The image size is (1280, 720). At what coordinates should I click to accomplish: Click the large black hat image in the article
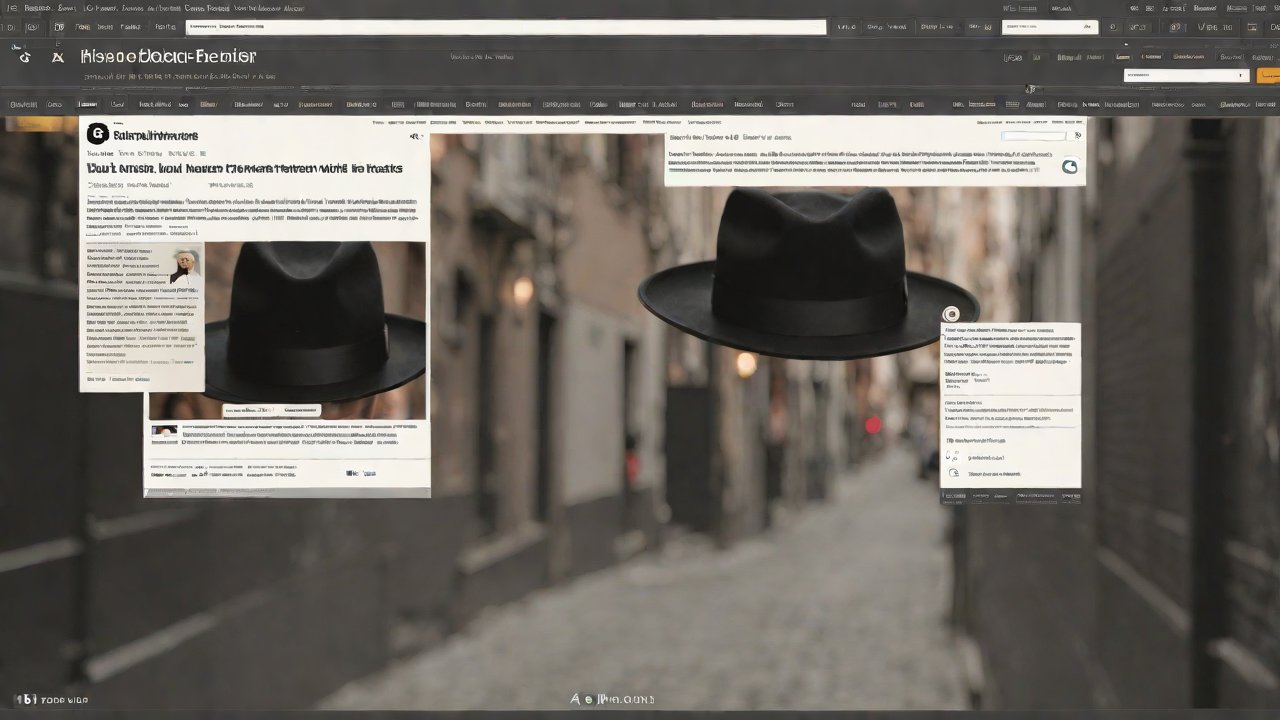tap(310, 320)
